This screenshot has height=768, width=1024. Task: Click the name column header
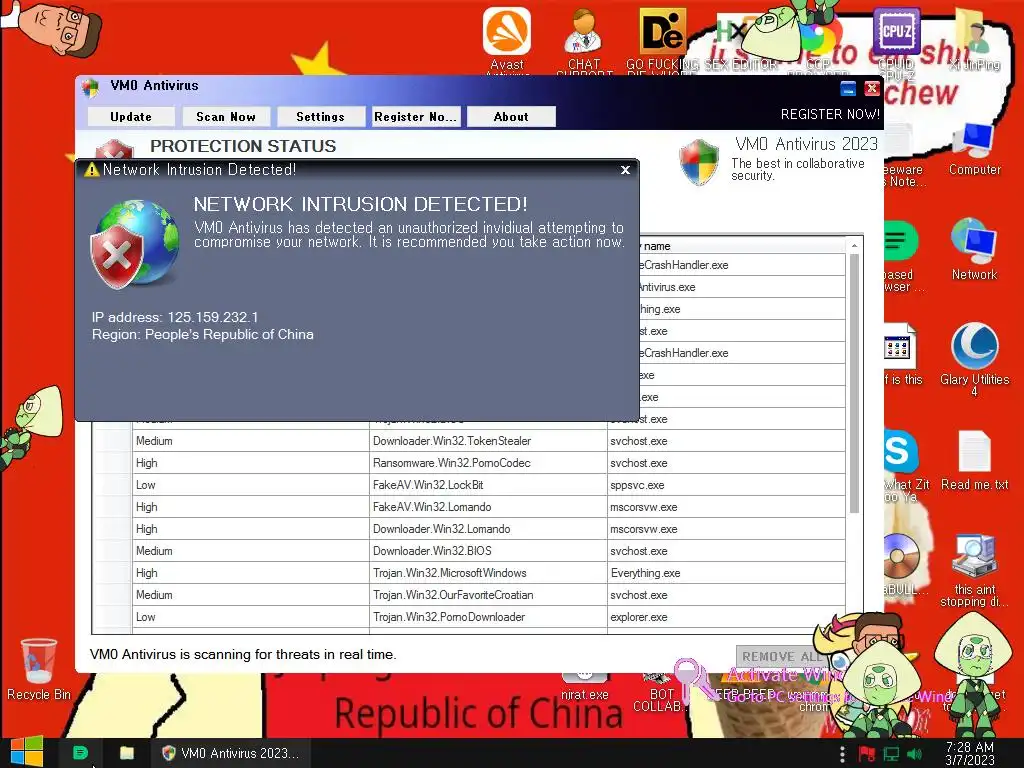coord(742,246)
